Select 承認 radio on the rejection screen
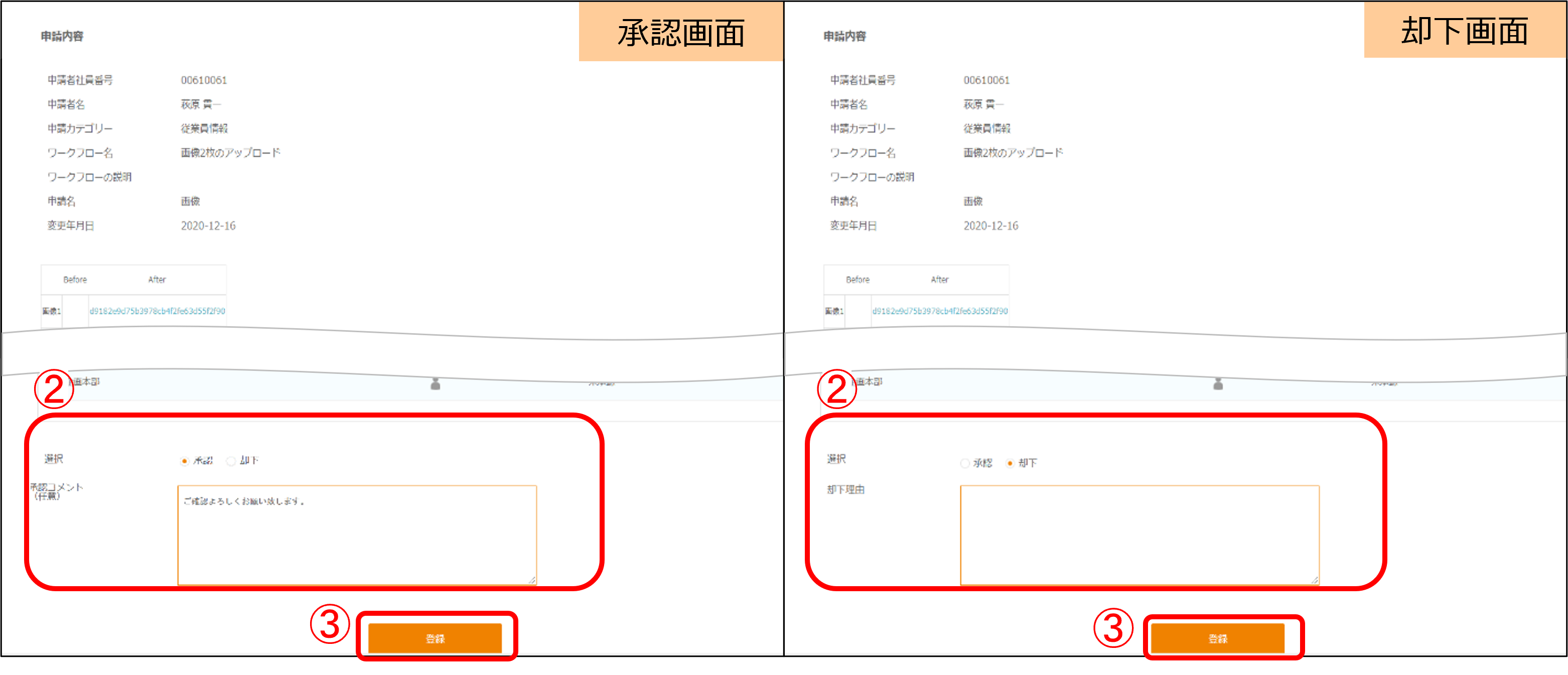This screenshot has height=675, width=1568. (965, 463)
